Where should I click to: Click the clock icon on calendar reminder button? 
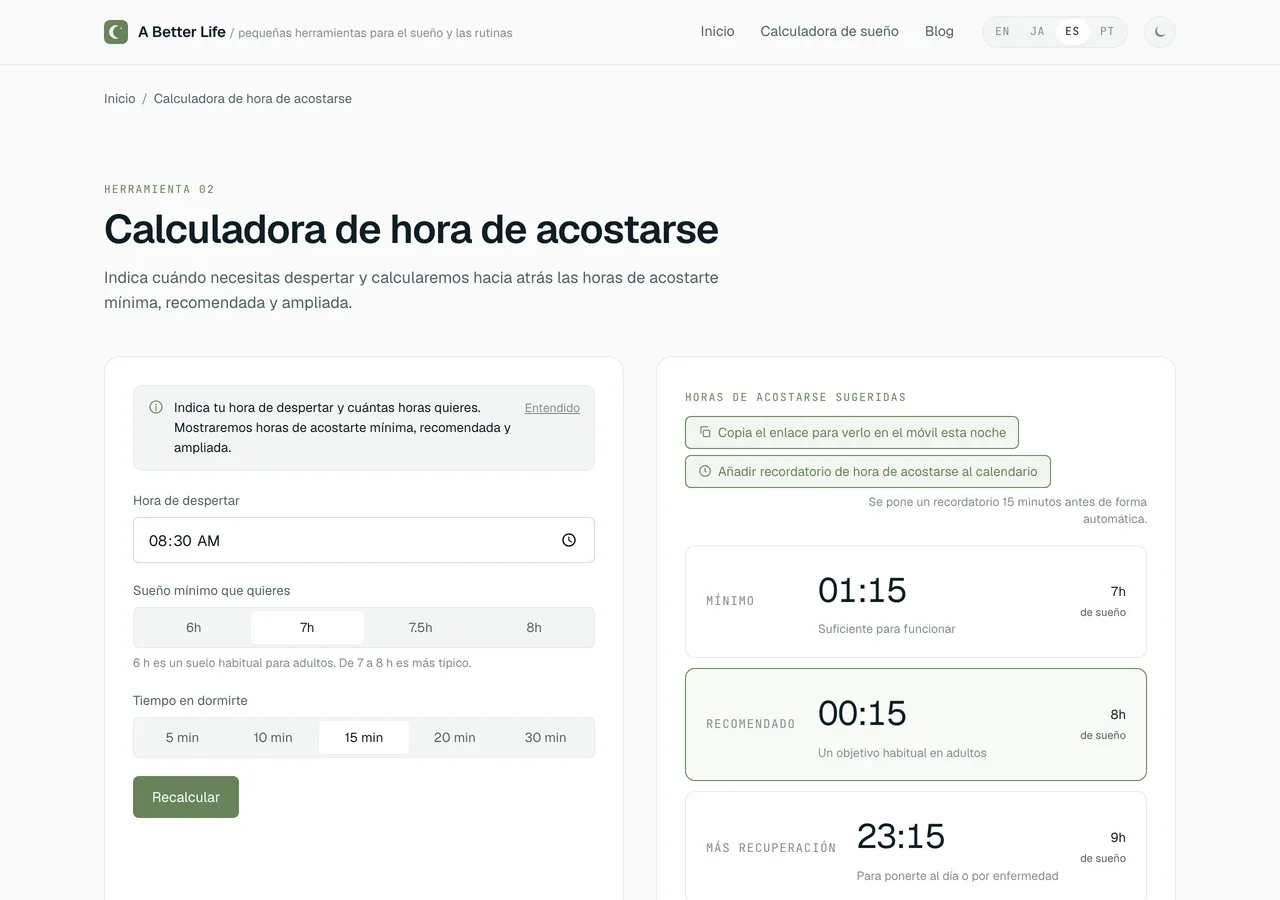click(x=705, y=471)
